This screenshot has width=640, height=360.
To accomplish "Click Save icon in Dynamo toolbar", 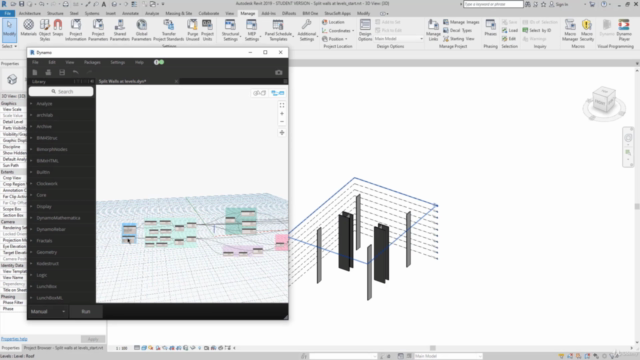I will click(x=62, y=72).
